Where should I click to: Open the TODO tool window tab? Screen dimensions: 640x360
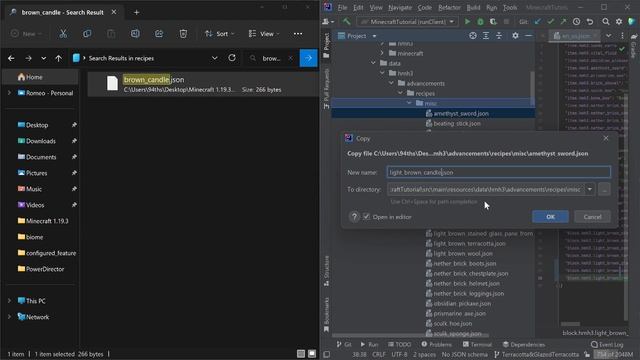point(399,344)
